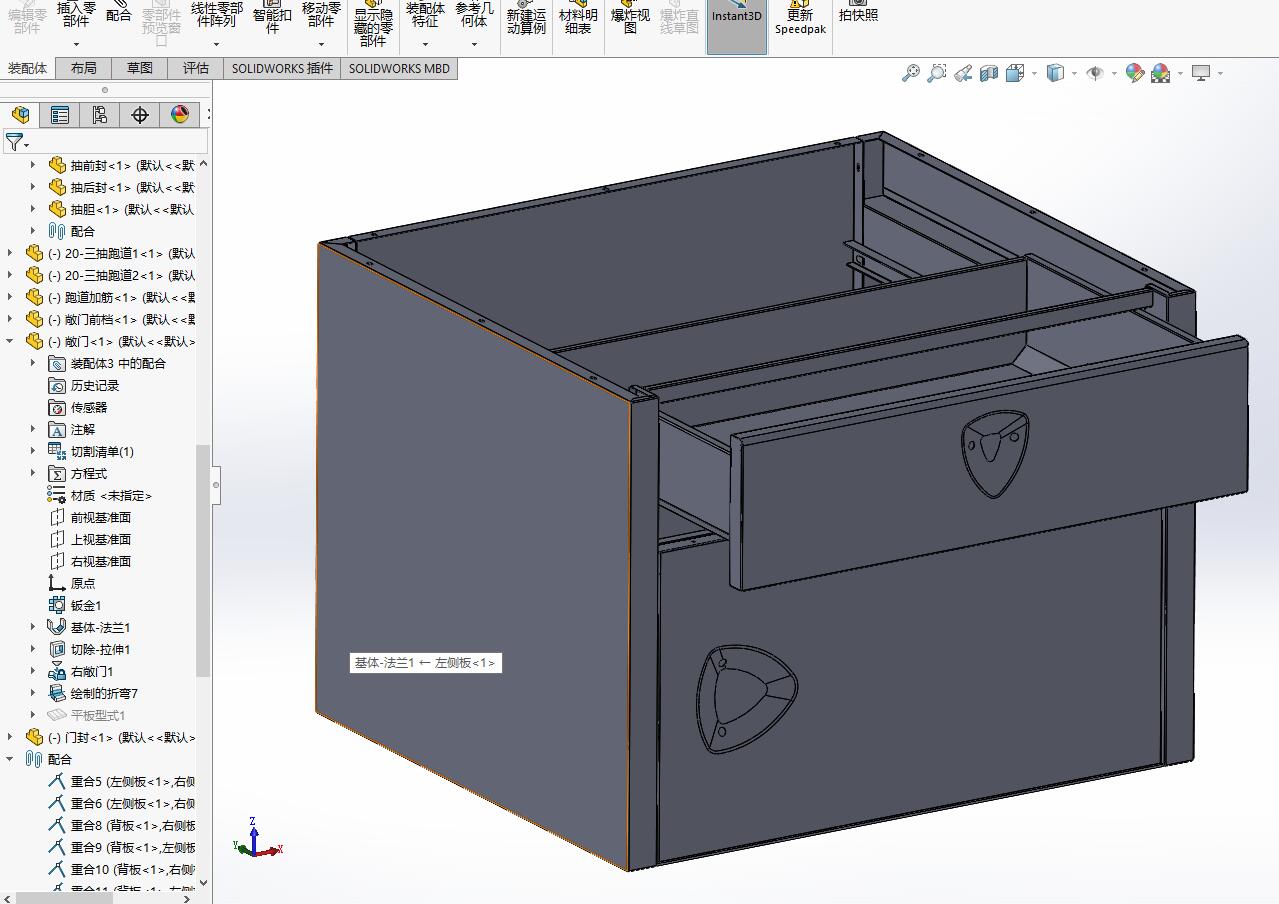The image size is (1279, 904).
Task: Click the Apply Scene icon
Action: (1161, 73)
